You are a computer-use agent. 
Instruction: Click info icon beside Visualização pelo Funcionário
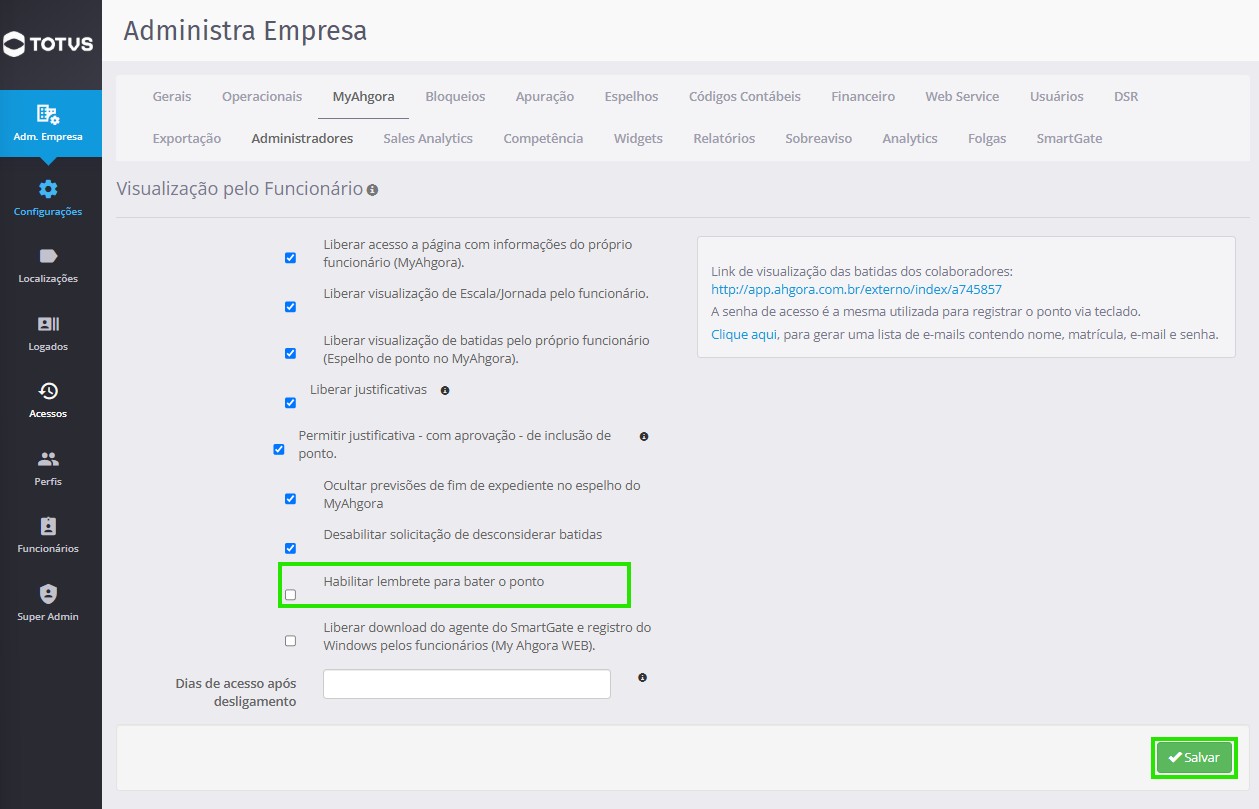(372, 189)
